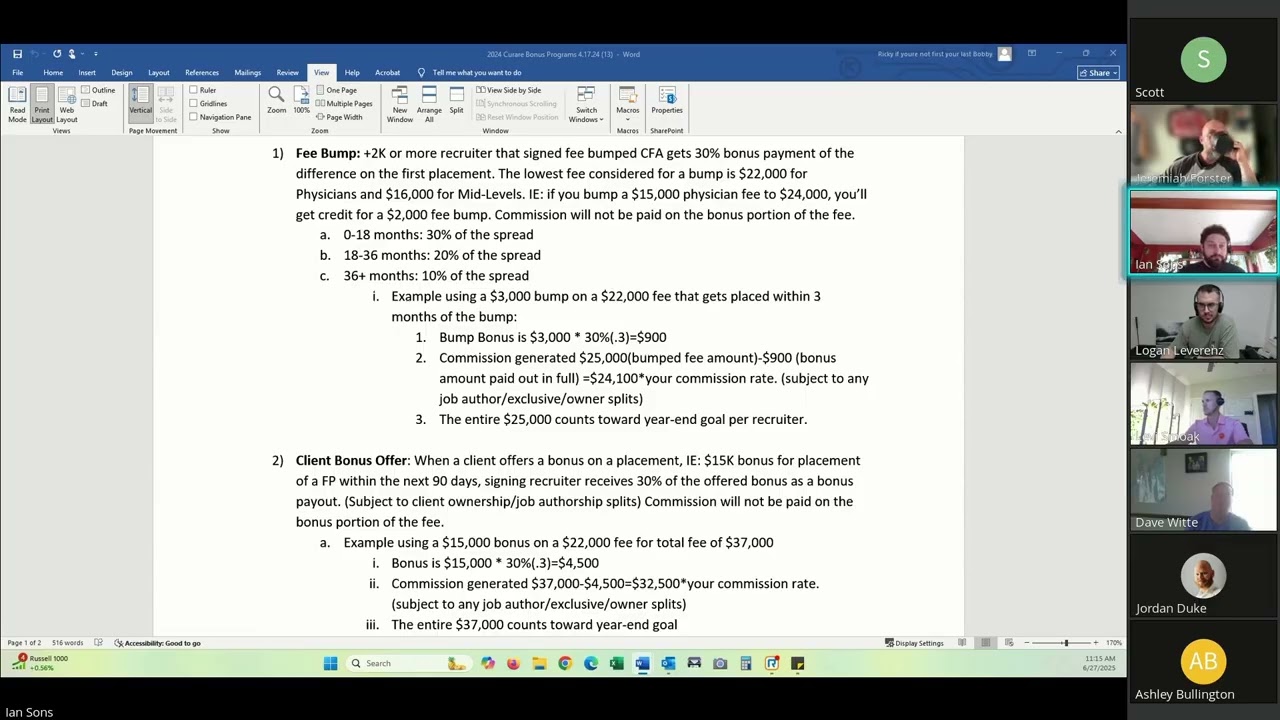Open a New Window
Viewport: 1280px width, 720px height.
point(399,105)
